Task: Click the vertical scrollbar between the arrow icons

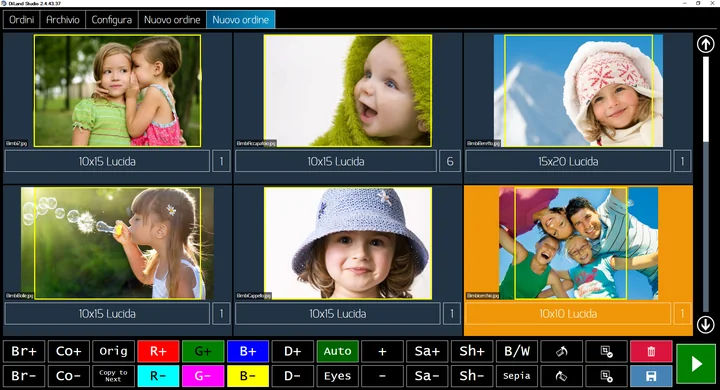Action: pyautogui.click(x=706, y=184)
